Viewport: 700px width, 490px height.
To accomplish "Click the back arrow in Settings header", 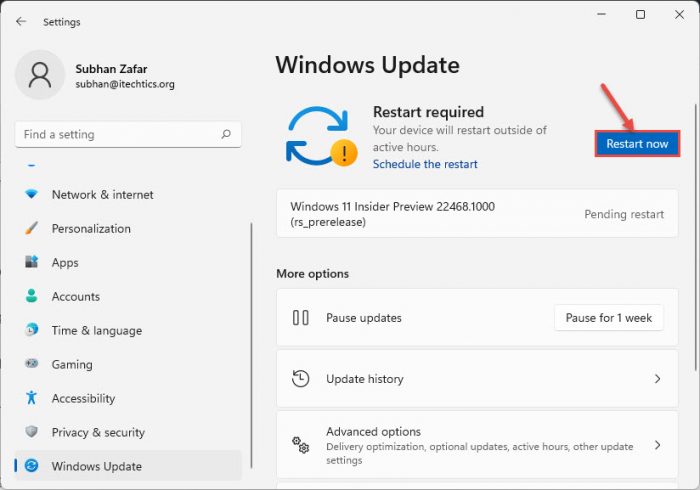I will (21, 21).
